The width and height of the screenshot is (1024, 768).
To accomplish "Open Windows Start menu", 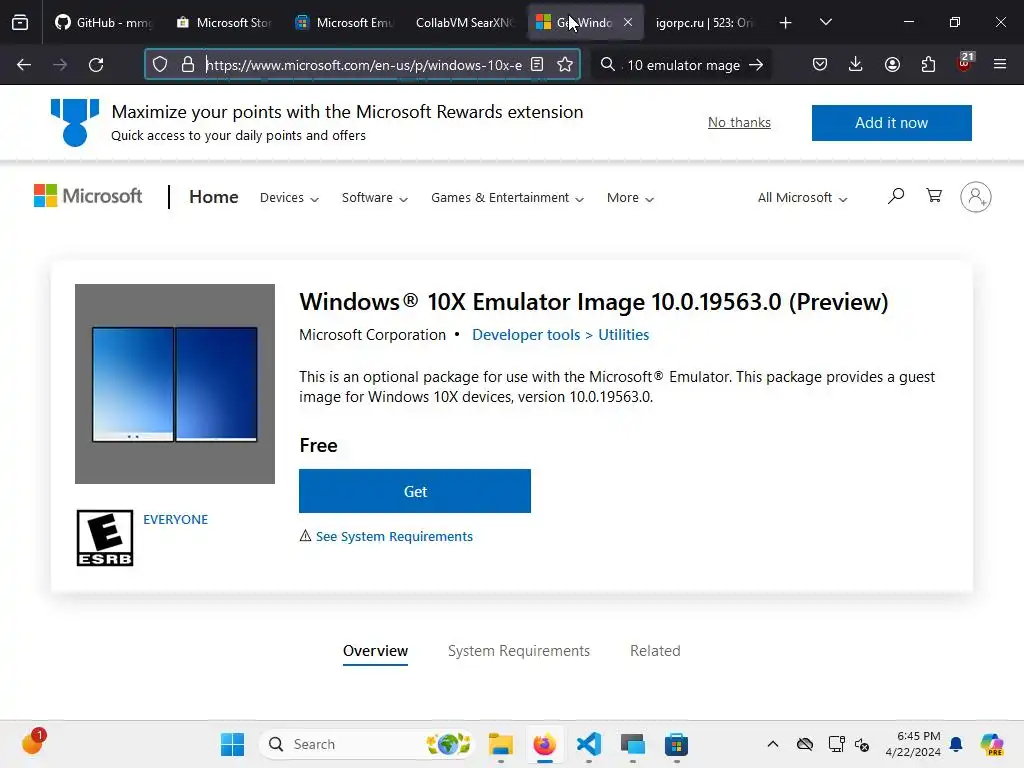I will pos(232,744).
